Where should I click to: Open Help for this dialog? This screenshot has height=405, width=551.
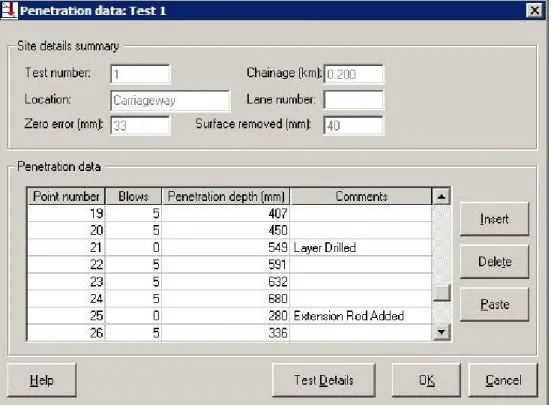click(41, 380)
